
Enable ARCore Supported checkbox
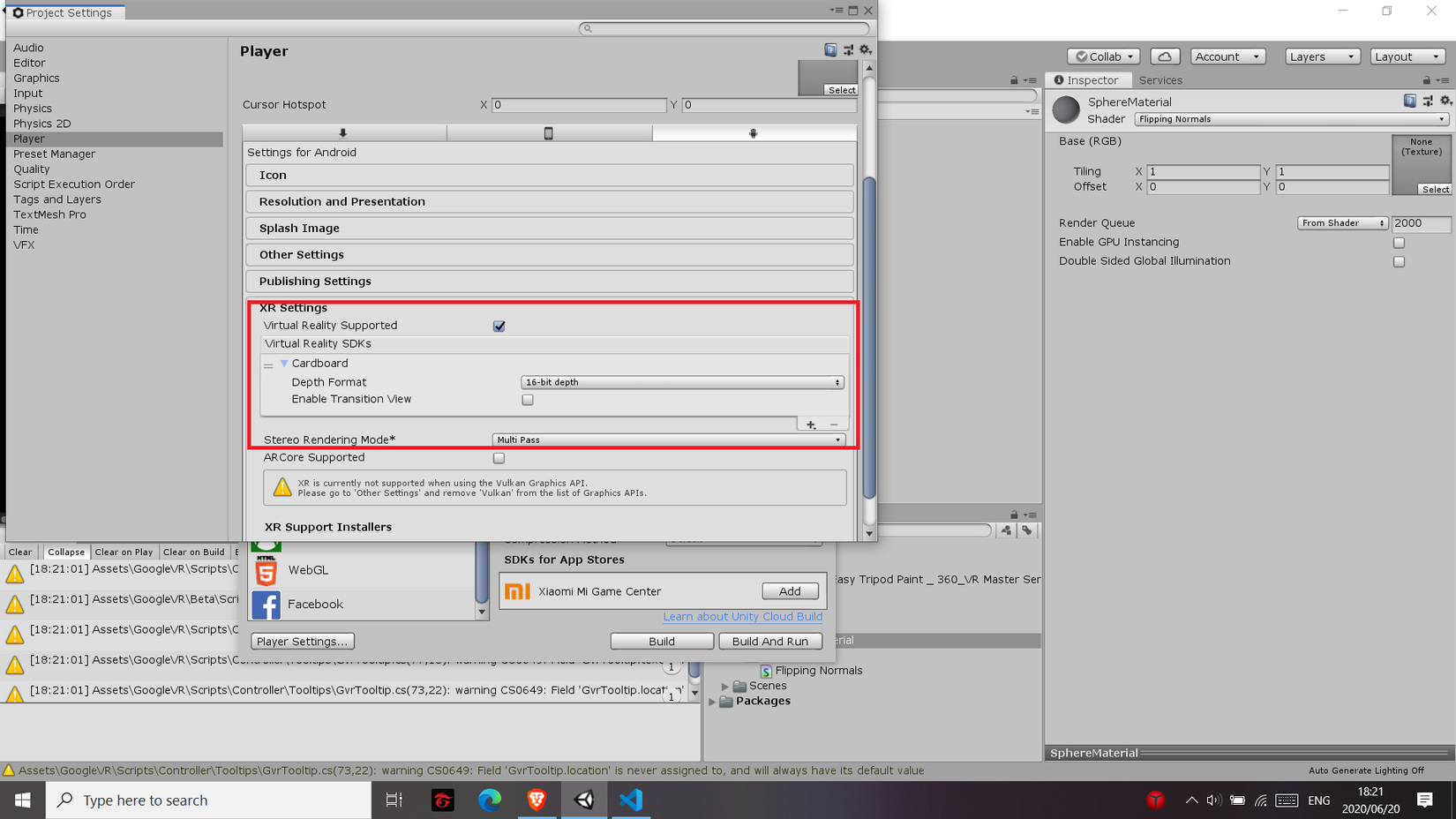point(499,458)
